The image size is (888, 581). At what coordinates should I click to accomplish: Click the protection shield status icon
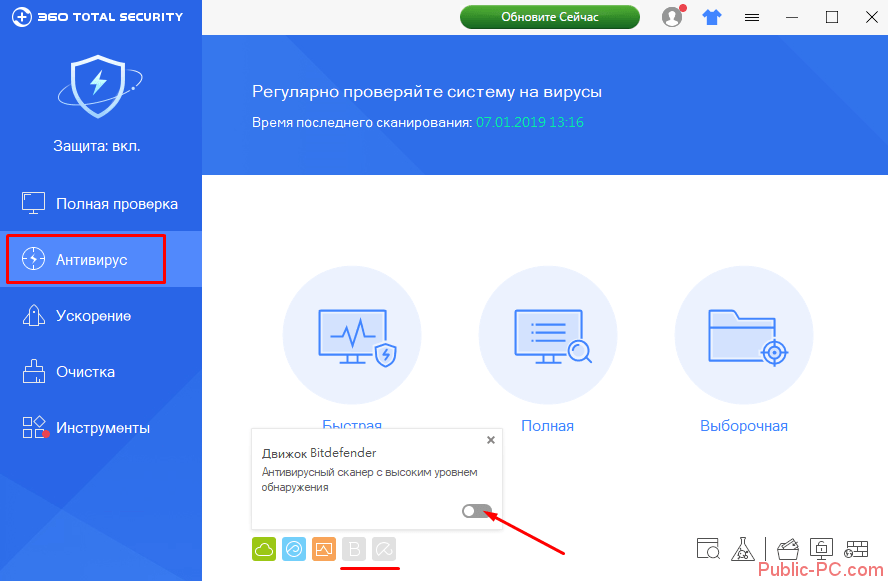(99, 86)
